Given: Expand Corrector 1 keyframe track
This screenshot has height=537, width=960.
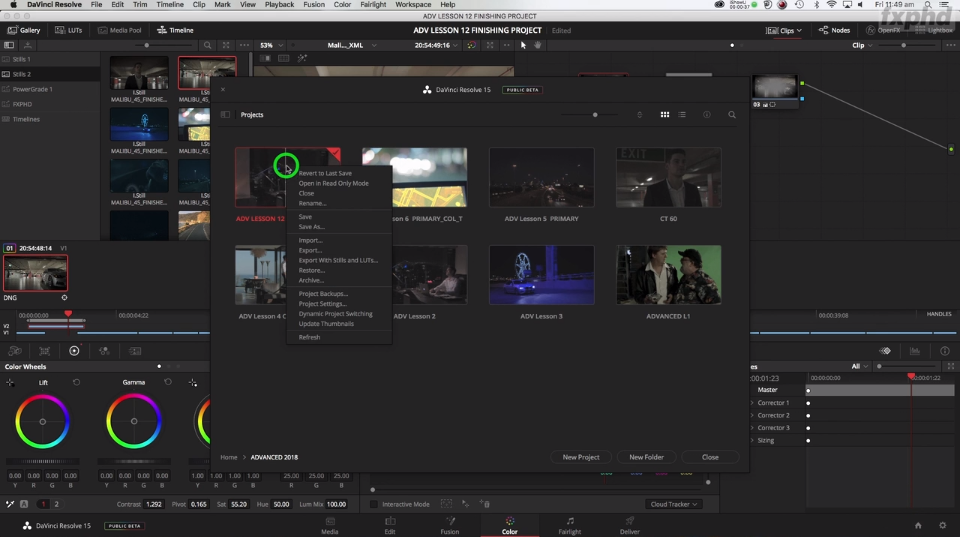Looking at the screenshot, I should [x=752, y=403].
